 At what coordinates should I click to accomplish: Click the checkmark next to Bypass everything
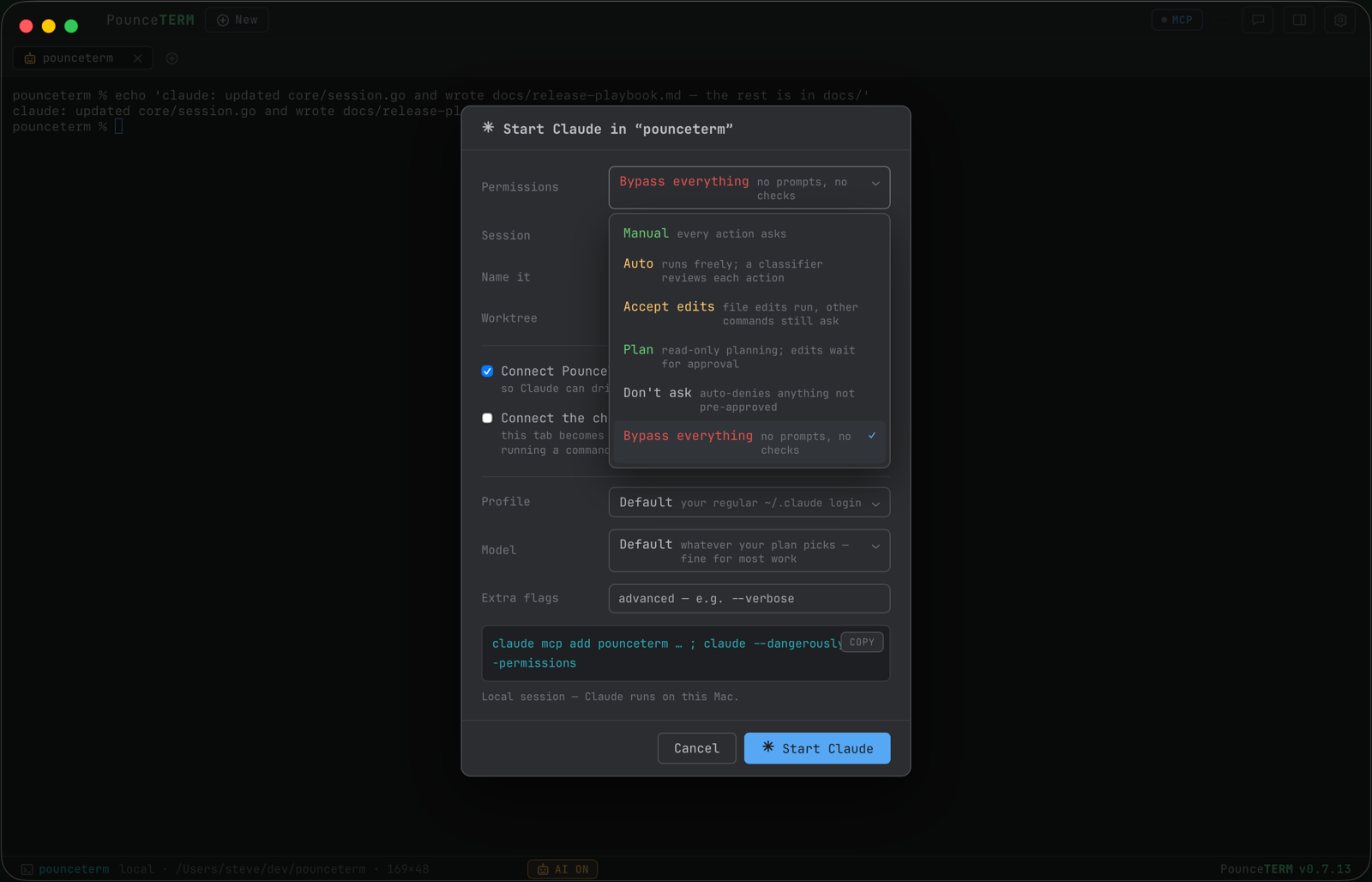(872, 436)
